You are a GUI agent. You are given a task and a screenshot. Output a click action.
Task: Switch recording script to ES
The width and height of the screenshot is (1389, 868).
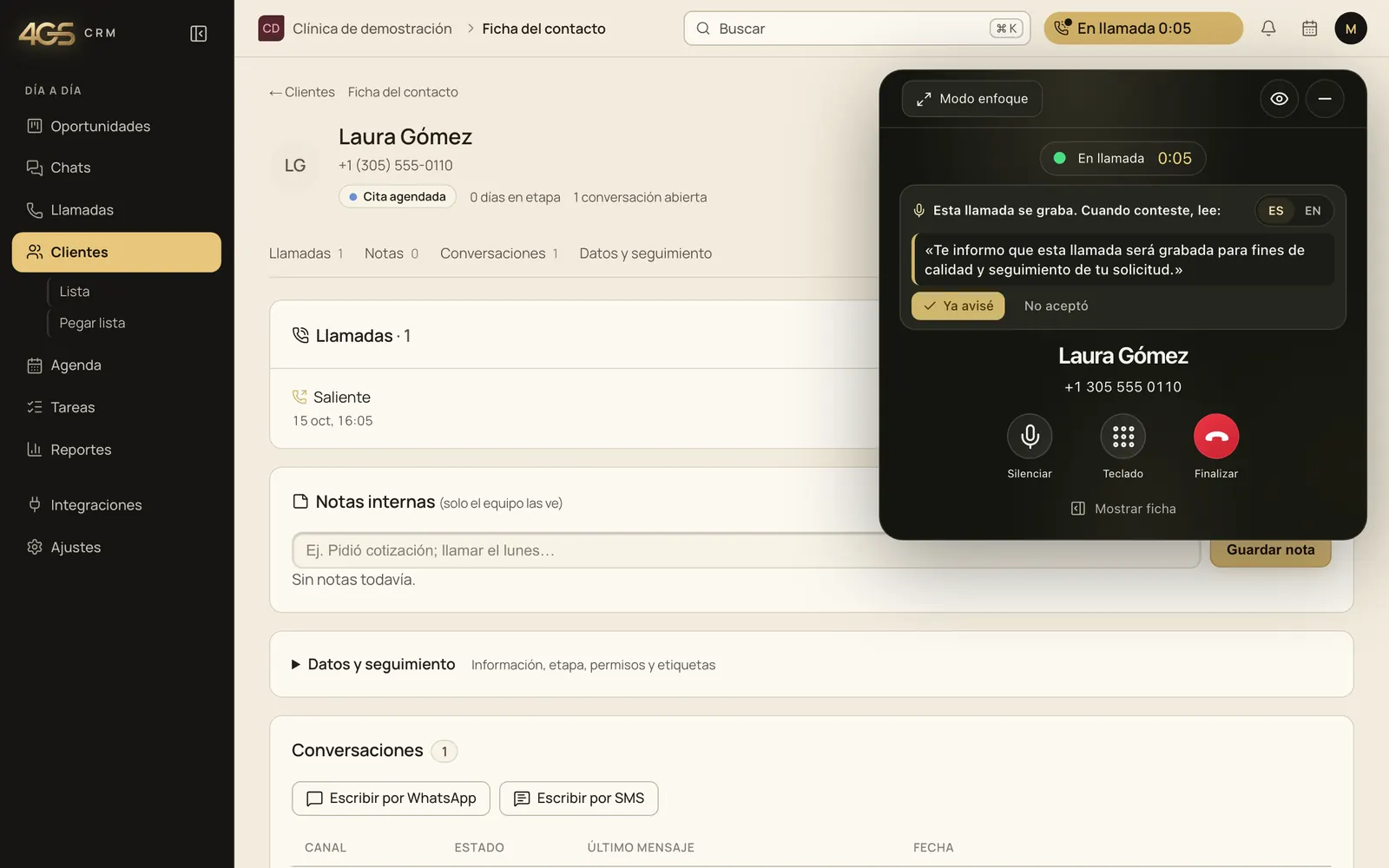click(x=1275, y=211)
